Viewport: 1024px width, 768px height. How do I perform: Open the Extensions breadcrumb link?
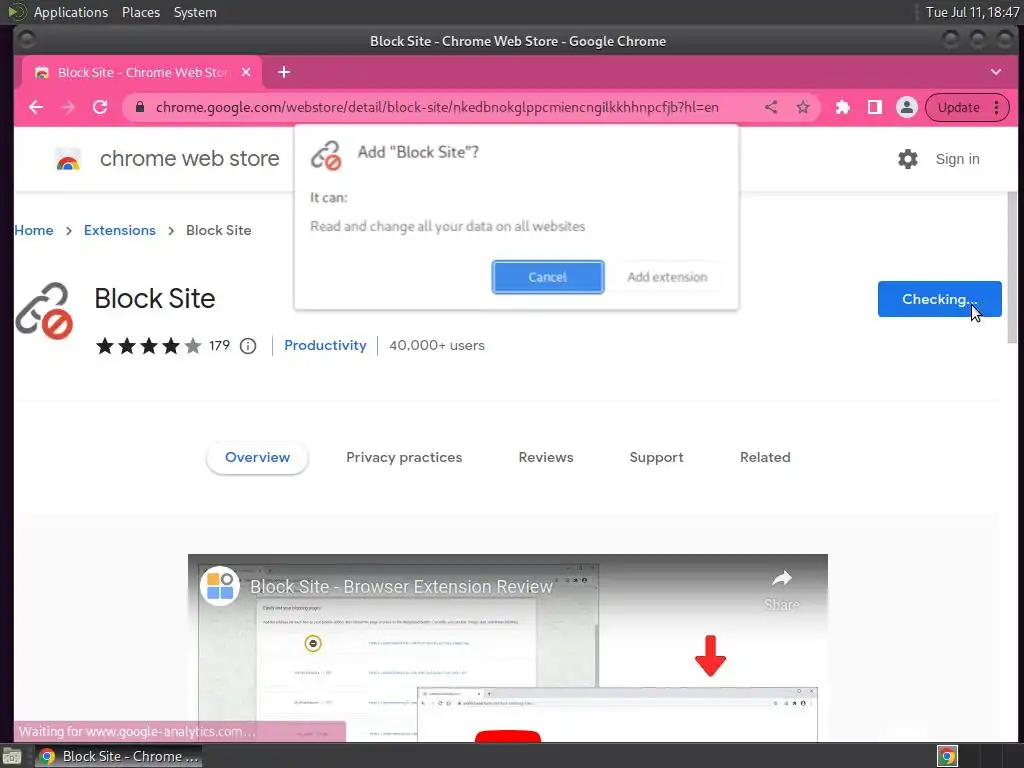click(120, 230)
